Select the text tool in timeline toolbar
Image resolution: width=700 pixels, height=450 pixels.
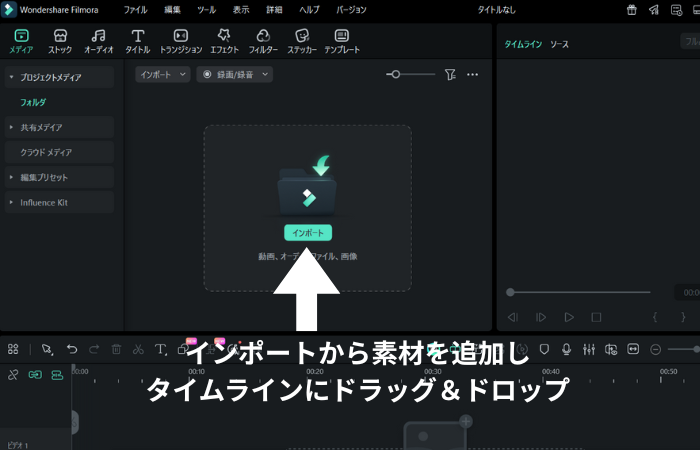pos(160,349)
